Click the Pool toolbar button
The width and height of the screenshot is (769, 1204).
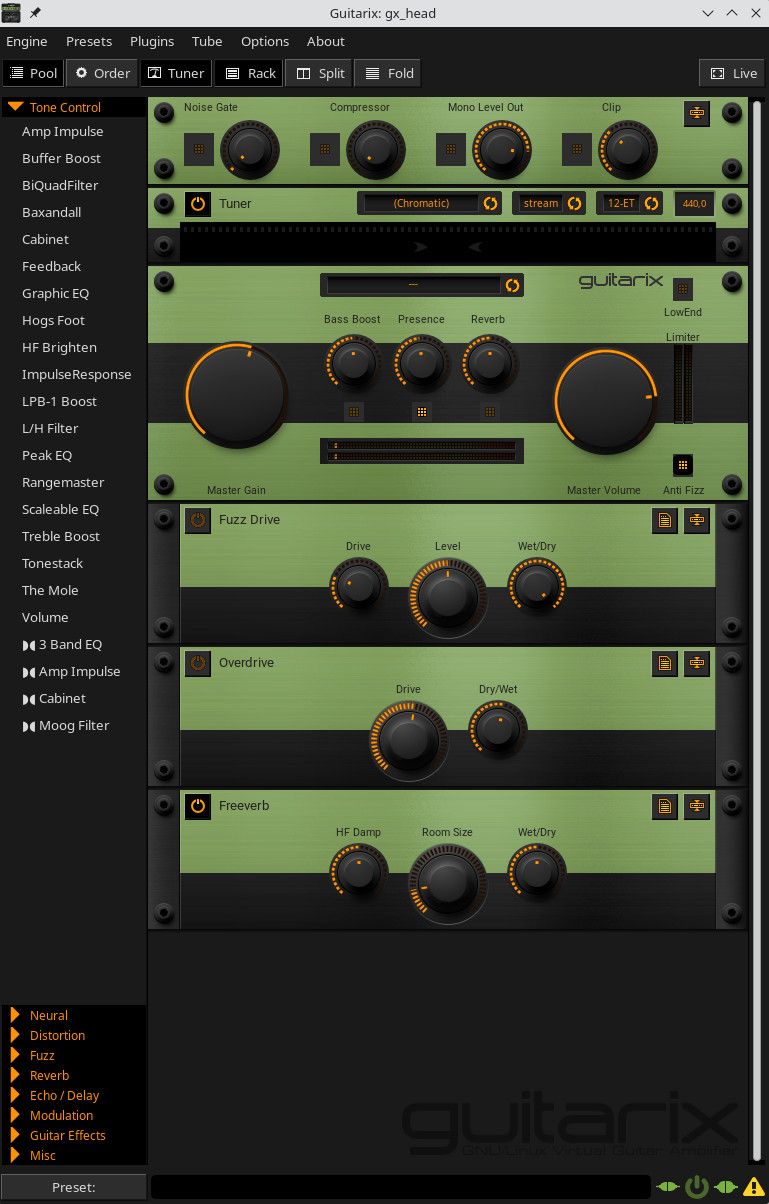tap(33, 73)
